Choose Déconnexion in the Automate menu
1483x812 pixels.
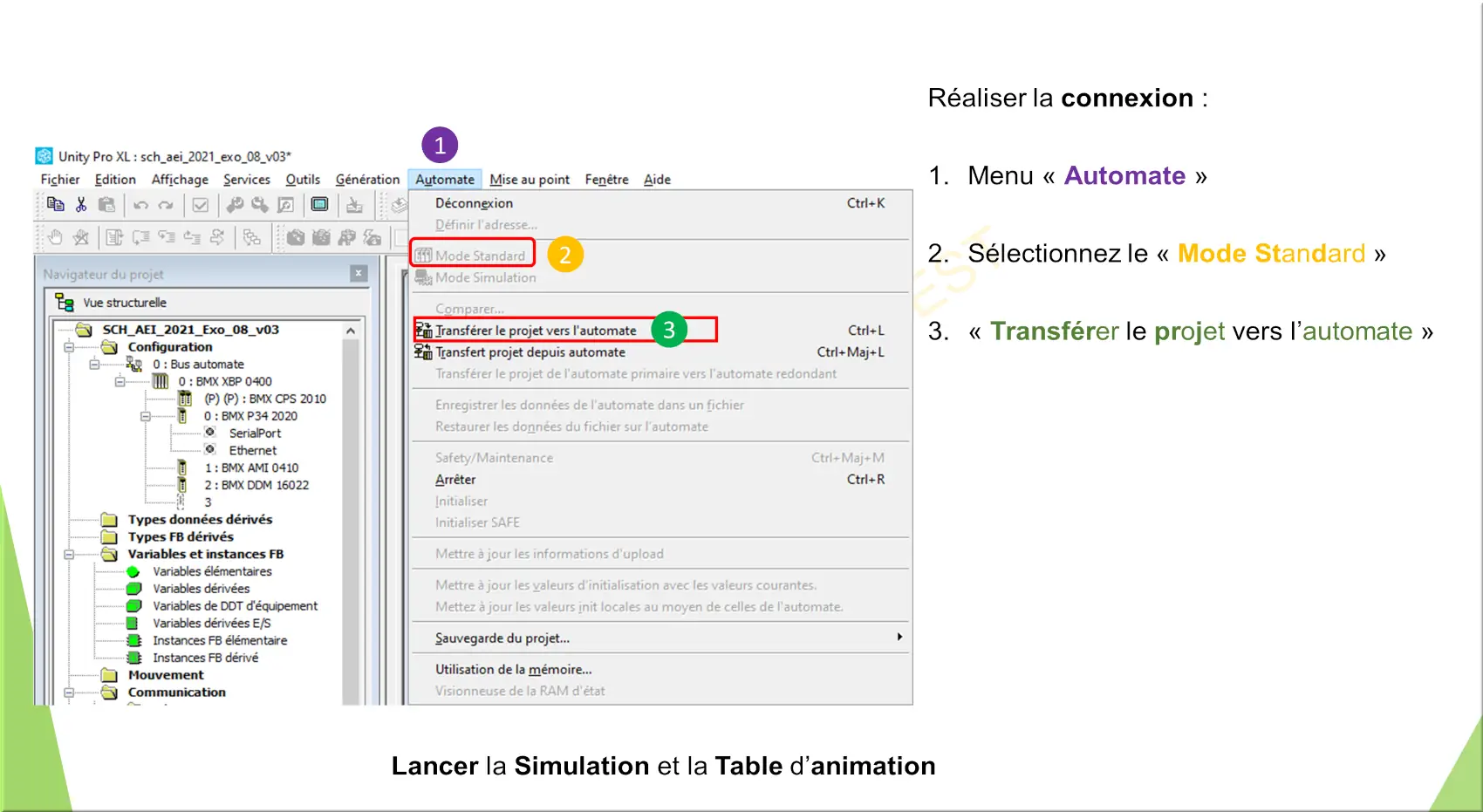click(x=661, y=203)
